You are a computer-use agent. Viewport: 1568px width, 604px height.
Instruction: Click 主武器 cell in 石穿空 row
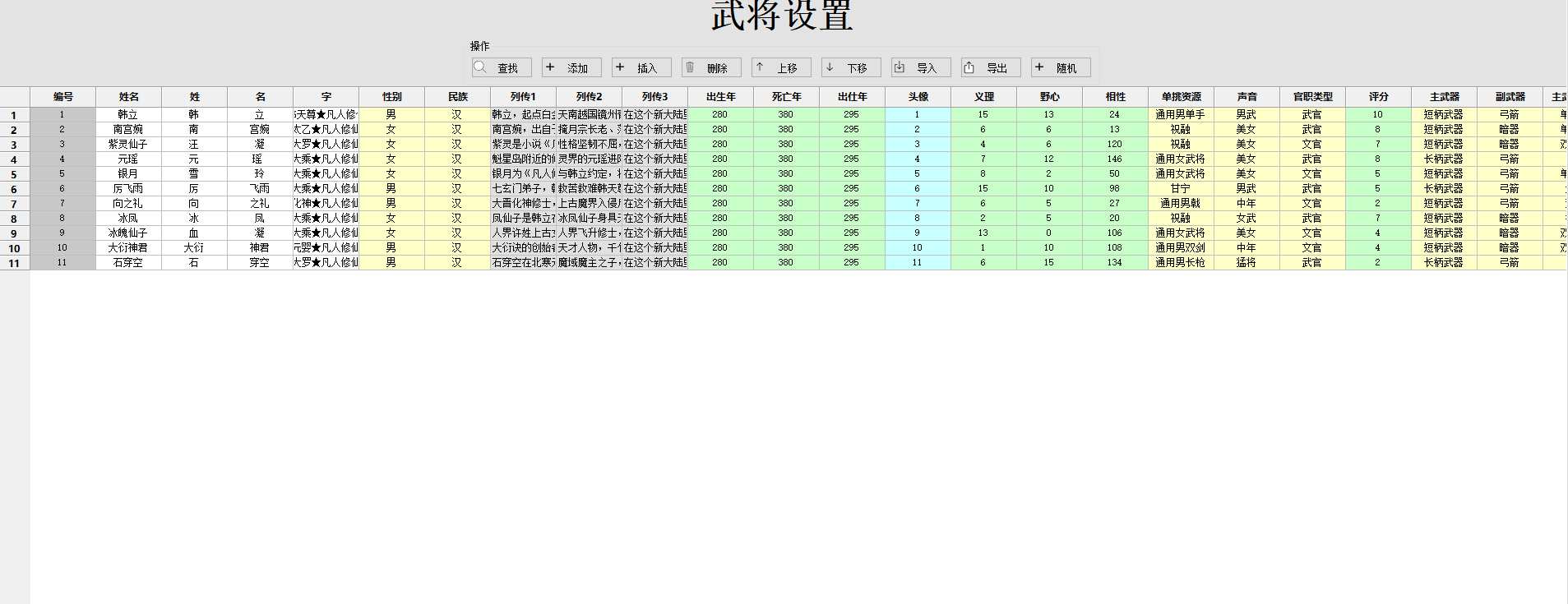(x=1445, y=263)
